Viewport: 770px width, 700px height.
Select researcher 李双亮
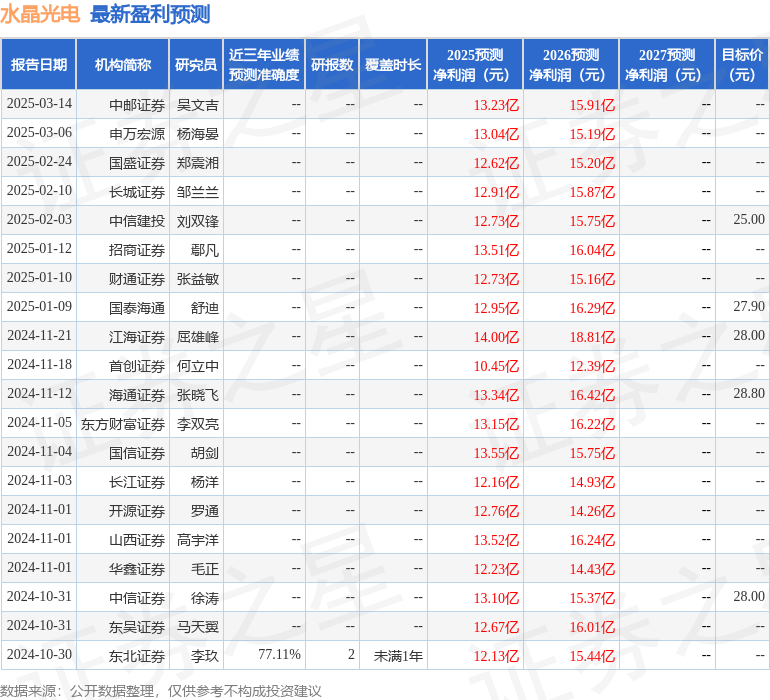(x=197, y=424)
